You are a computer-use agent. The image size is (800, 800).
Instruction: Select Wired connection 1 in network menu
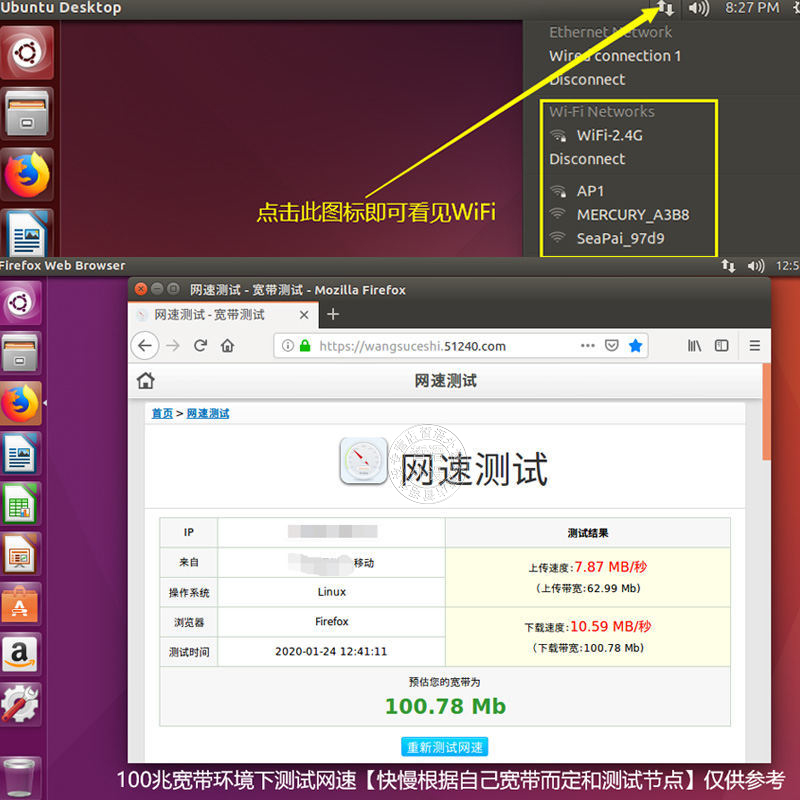coord(615,56)
